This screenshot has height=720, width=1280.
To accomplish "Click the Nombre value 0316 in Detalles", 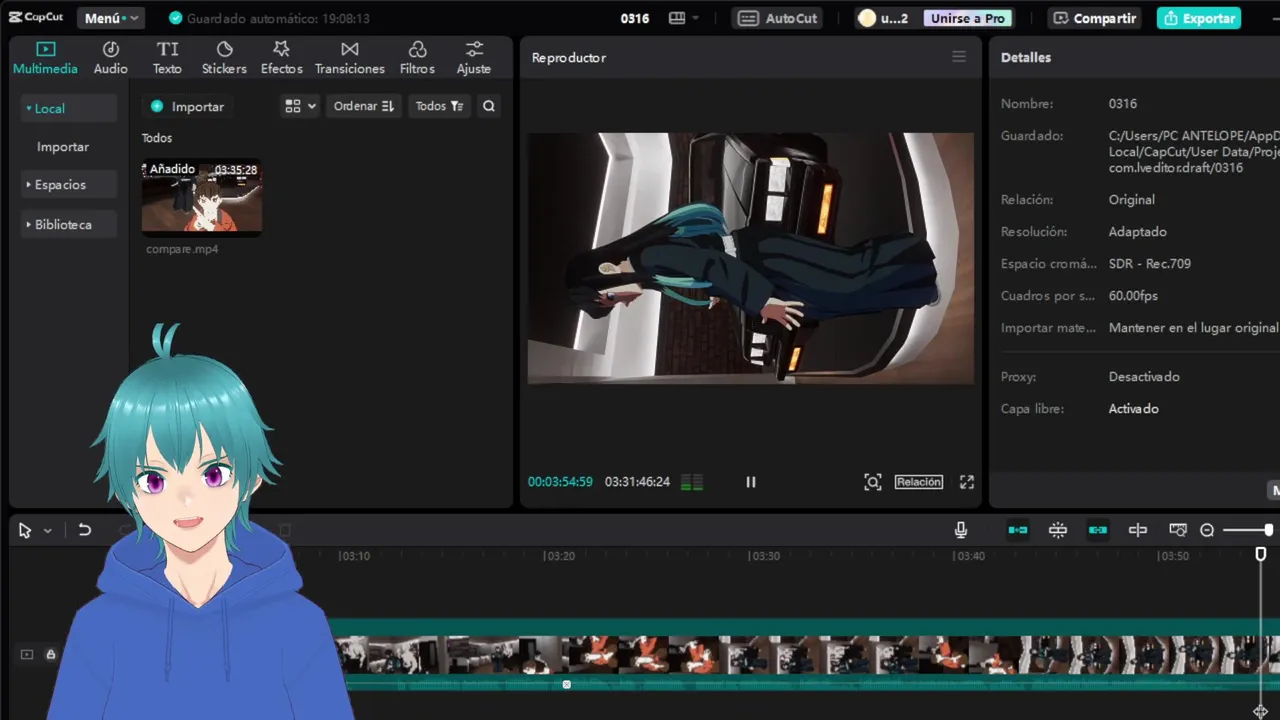I will (x=1123, y=104).
